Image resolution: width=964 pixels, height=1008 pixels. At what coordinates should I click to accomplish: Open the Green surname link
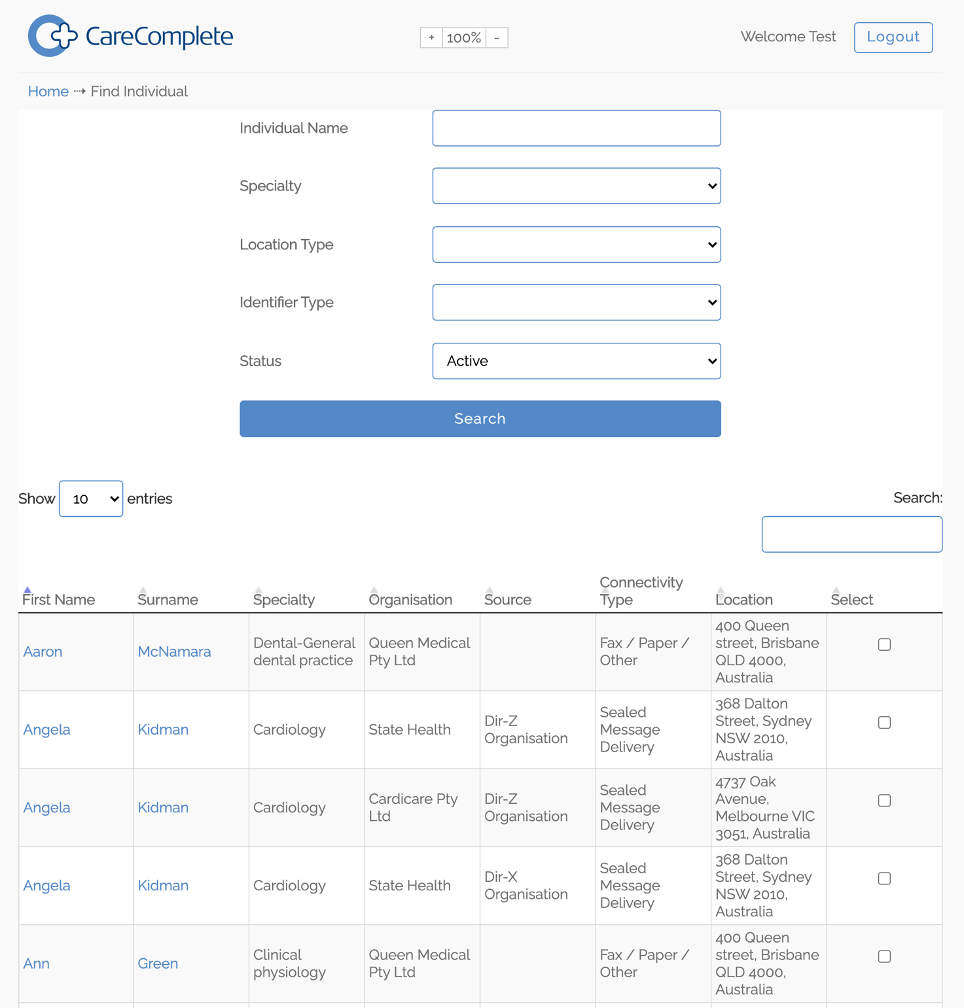click(x=157, y=964)
